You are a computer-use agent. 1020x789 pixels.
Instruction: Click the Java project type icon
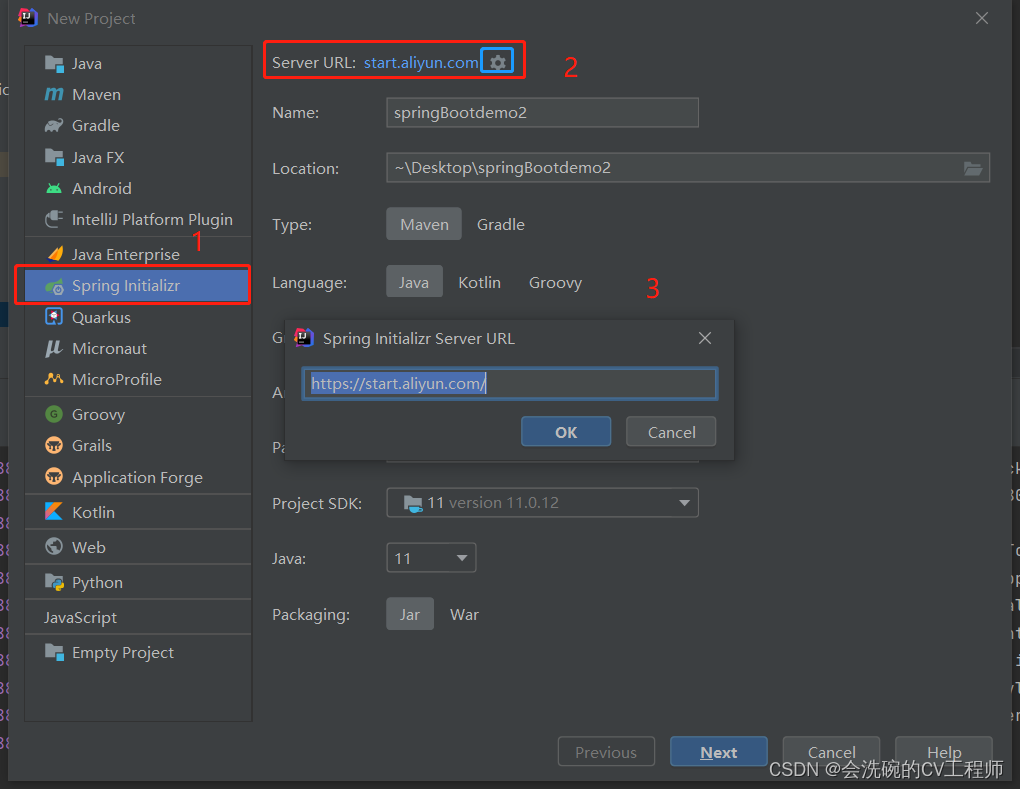pos(54,63)
